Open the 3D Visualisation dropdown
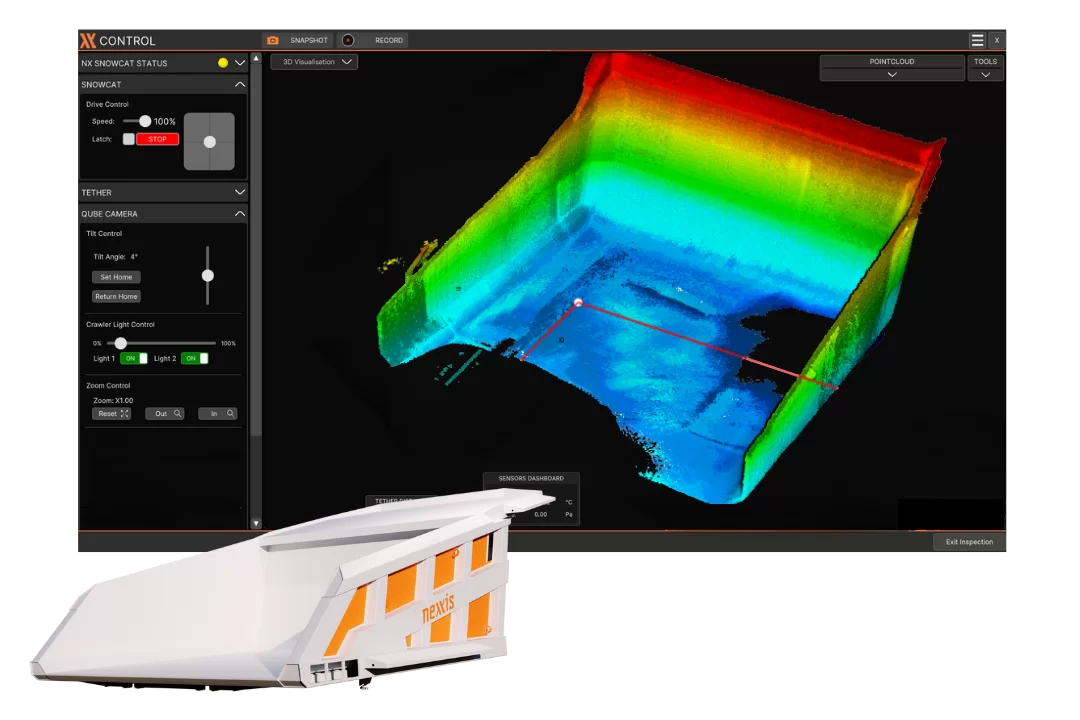Screen dimensions: 1080x720 tap(314, 62)
